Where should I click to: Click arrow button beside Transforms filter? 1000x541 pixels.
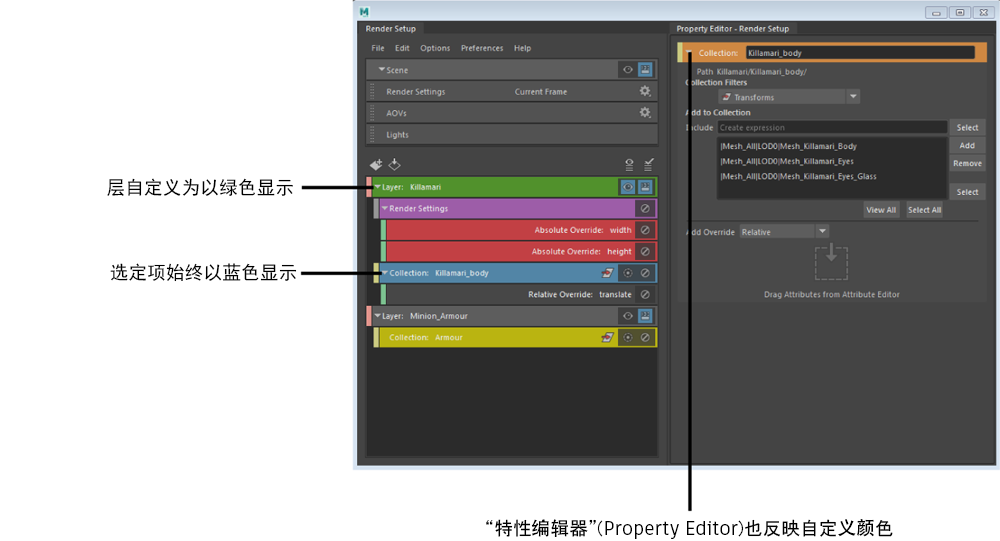853,97
